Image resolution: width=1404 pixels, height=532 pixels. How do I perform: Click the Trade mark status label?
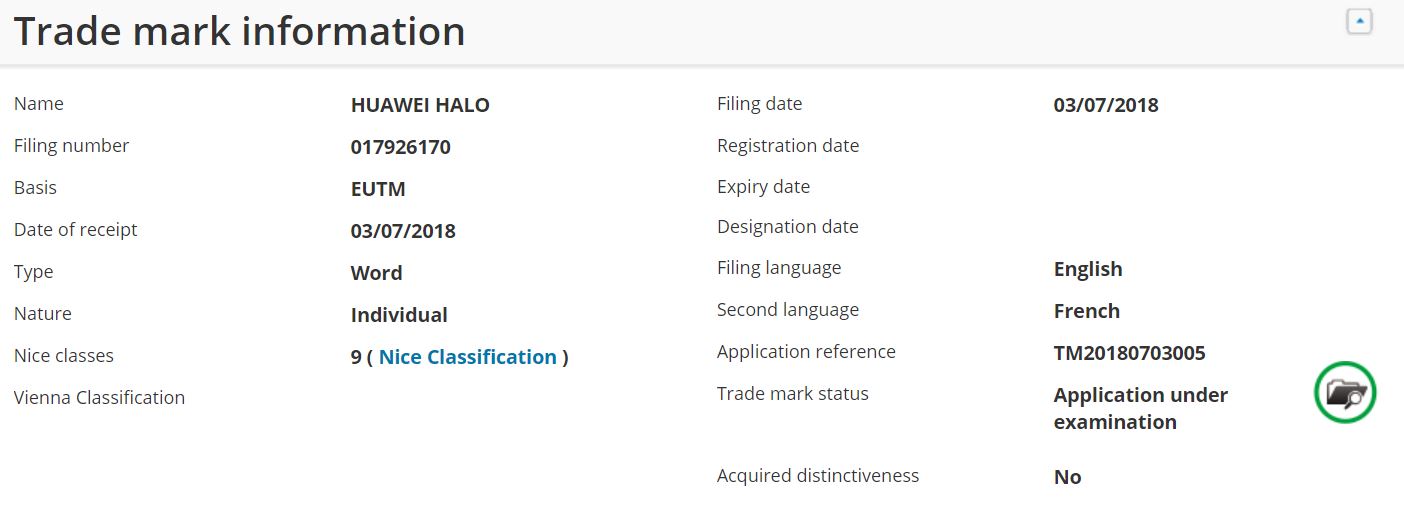coord(792,393)
